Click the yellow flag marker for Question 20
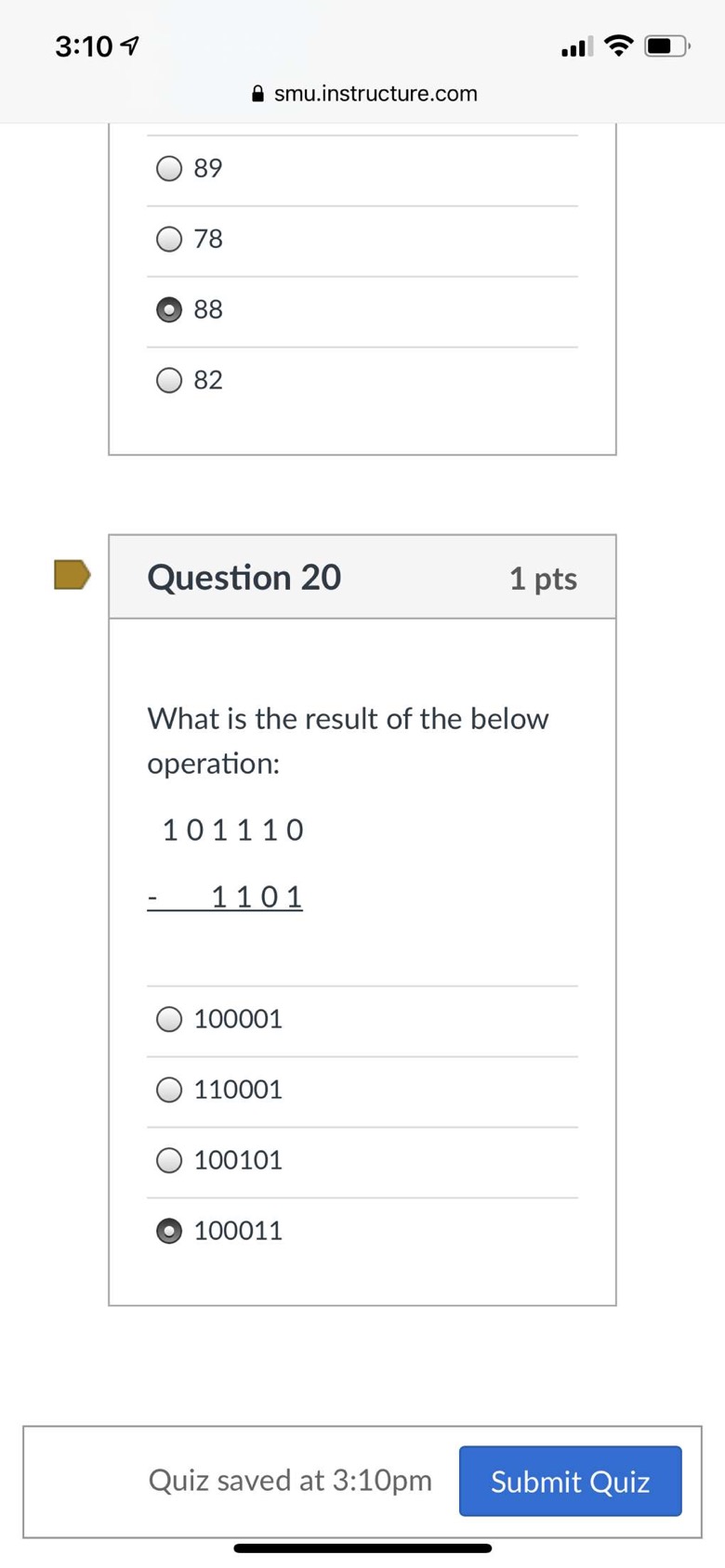Viewport: 725px width, 1568px height. tap(72, 575)
